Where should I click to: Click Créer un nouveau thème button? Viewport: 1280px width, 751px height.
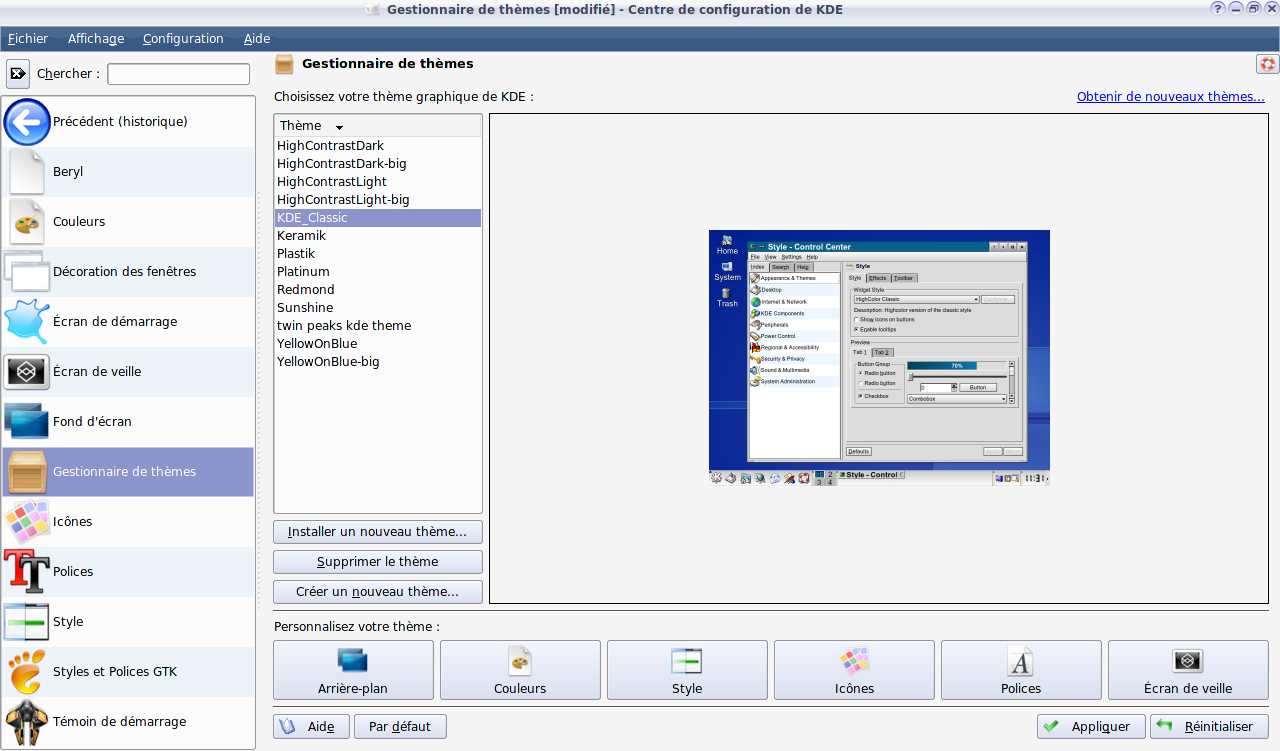[x=378, y=592]
